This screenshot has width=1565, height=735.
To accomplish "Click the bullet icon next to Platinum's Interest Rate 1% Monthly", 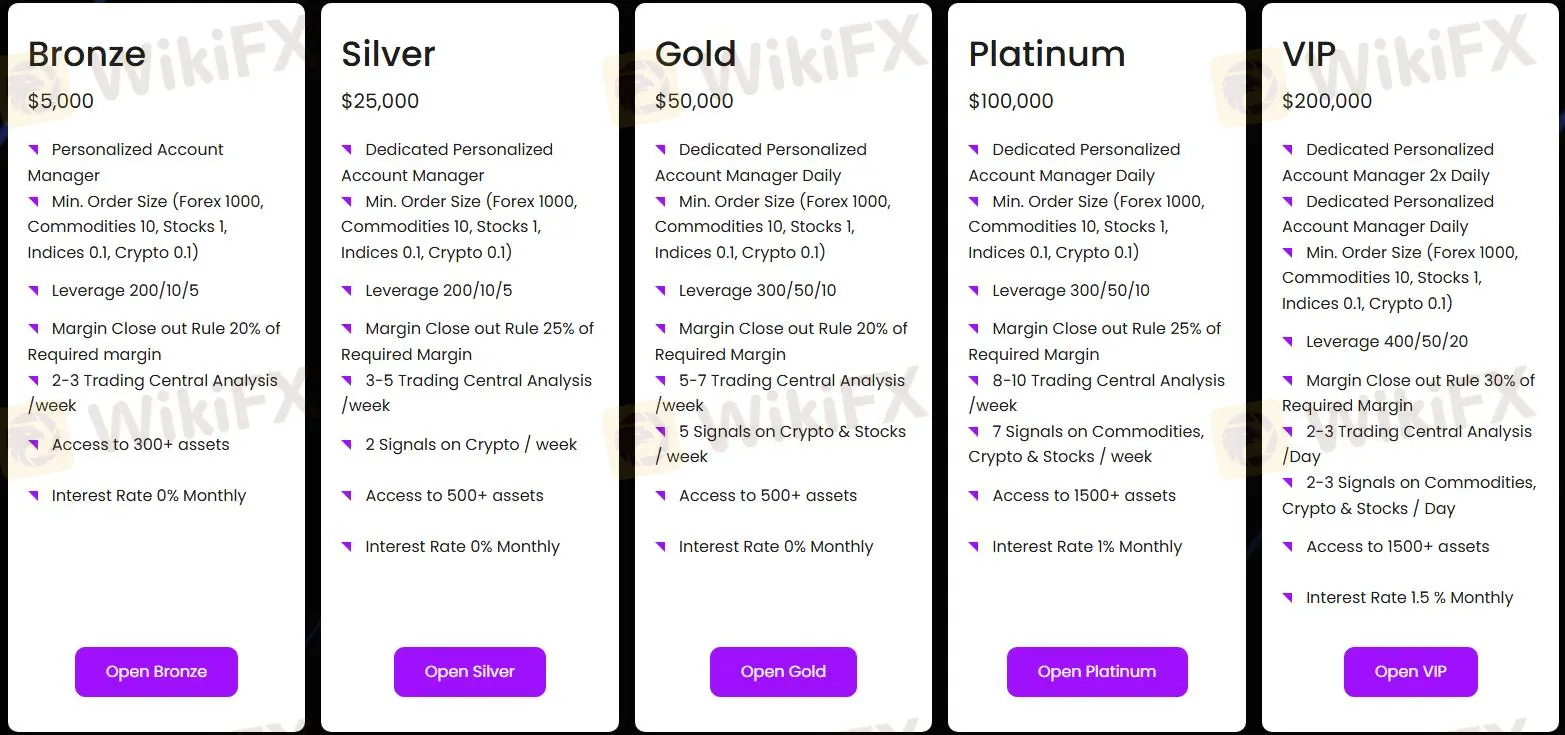I will (x=975, y=546).
